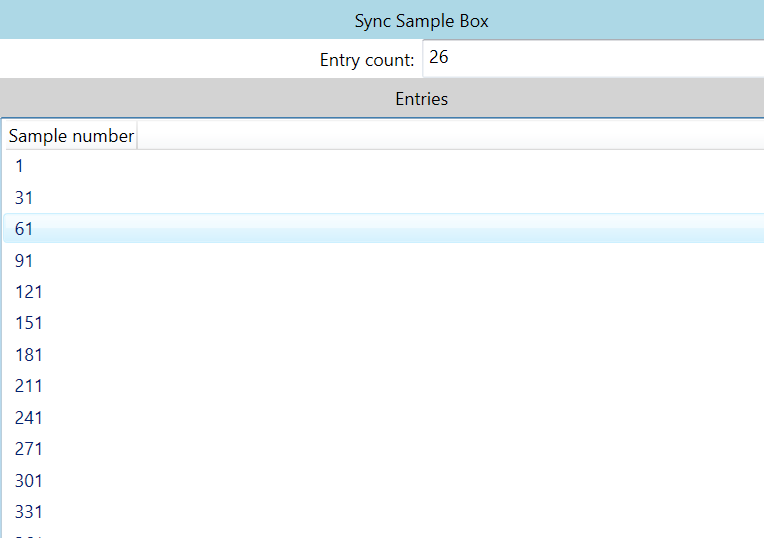The image size is (764, 538).
Task: Focus the Entry count field showing 26
Action: pos(592,59)
